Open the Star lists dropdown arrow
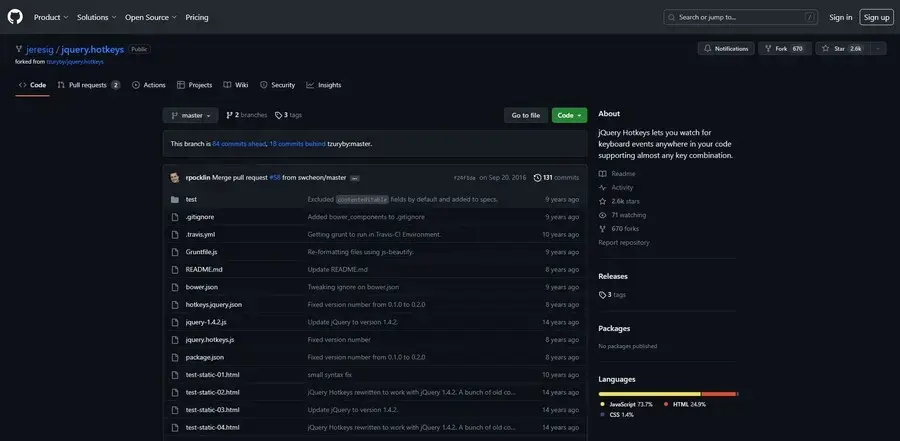This screenshot has width=900, height=441. (x=878, y=49)
